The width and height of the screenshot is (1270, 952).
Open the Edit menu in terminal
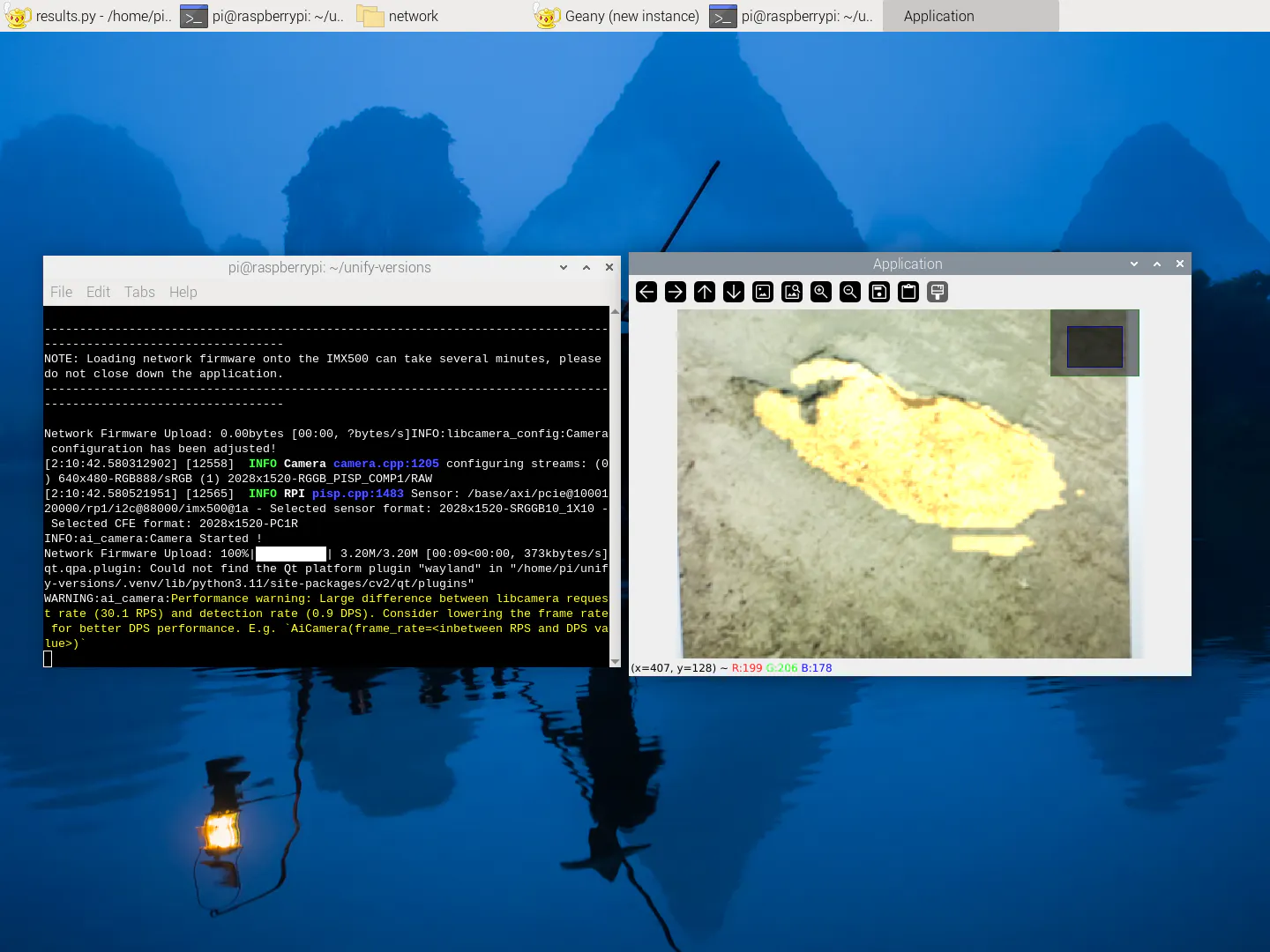pos(98,292)
